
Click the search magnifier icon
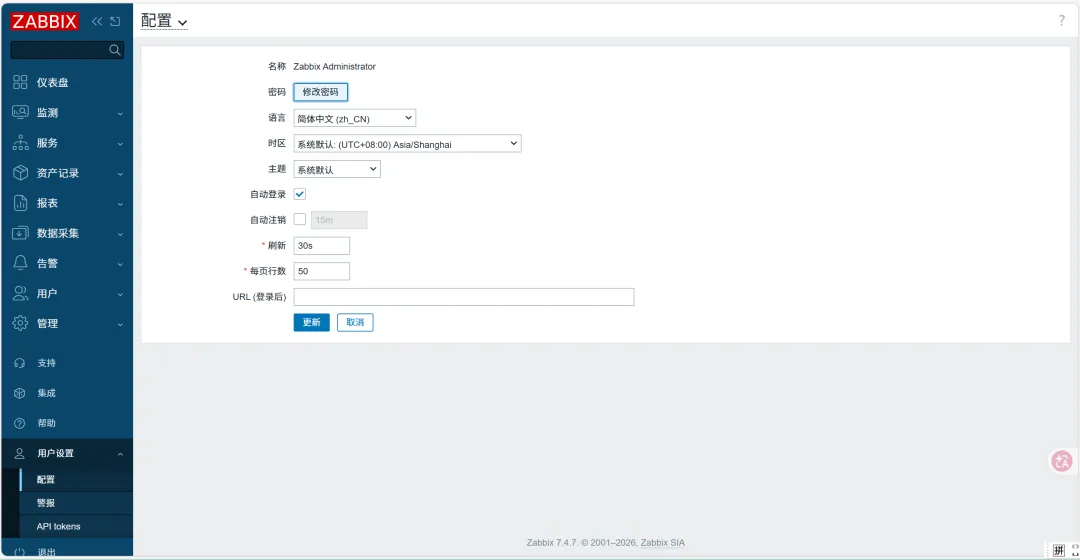[115, 50]
